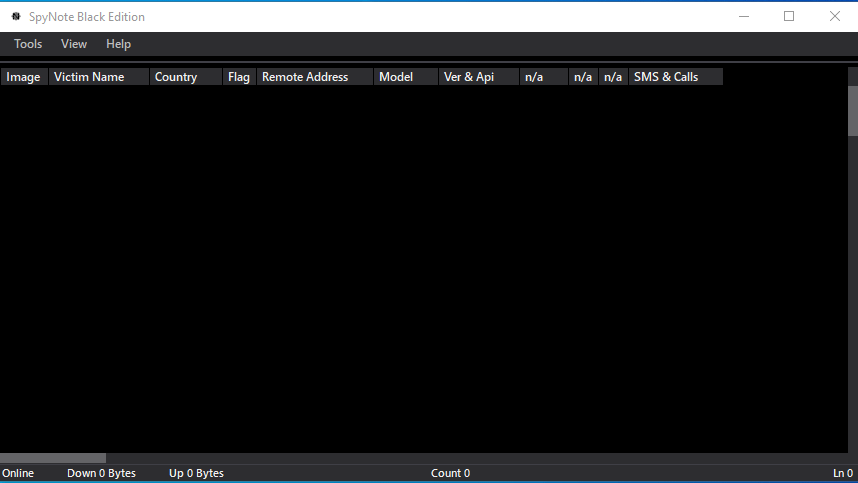
Task: Click the SMS & Calls column header
Action: [x=675, y=77]
